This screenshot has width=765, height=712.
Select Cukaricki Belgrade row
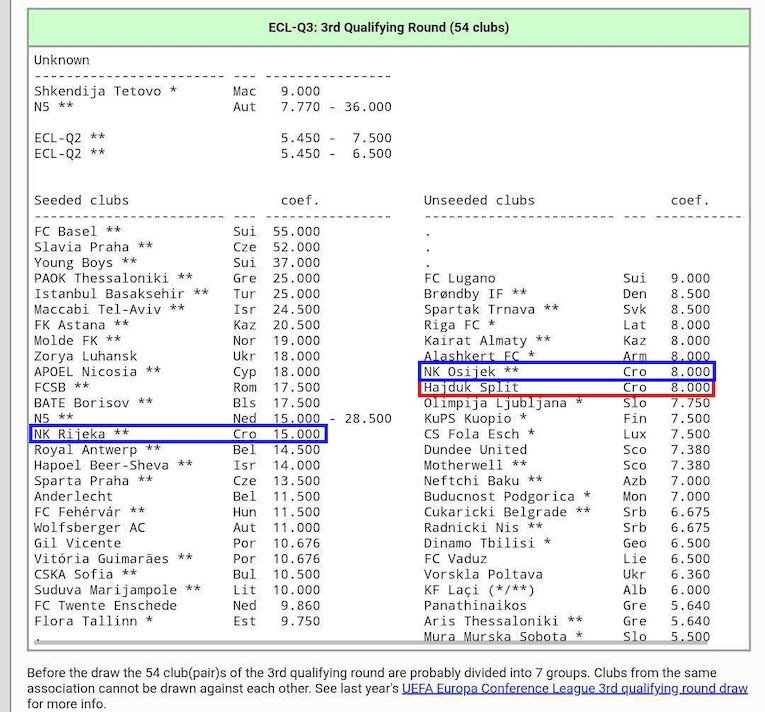point(567,512)
